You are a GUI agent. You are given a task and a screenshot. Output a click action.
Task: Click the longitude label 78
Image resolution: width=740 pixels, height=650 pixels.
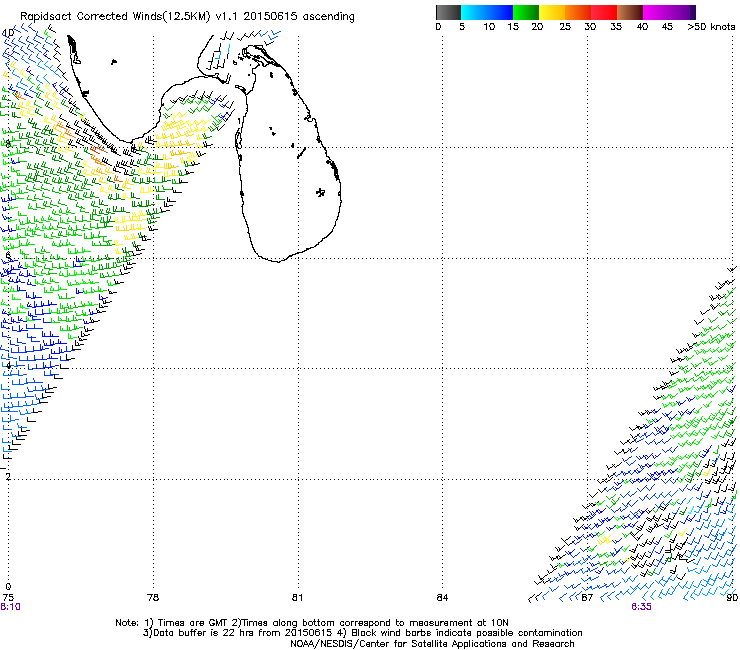tap(153, 598)
